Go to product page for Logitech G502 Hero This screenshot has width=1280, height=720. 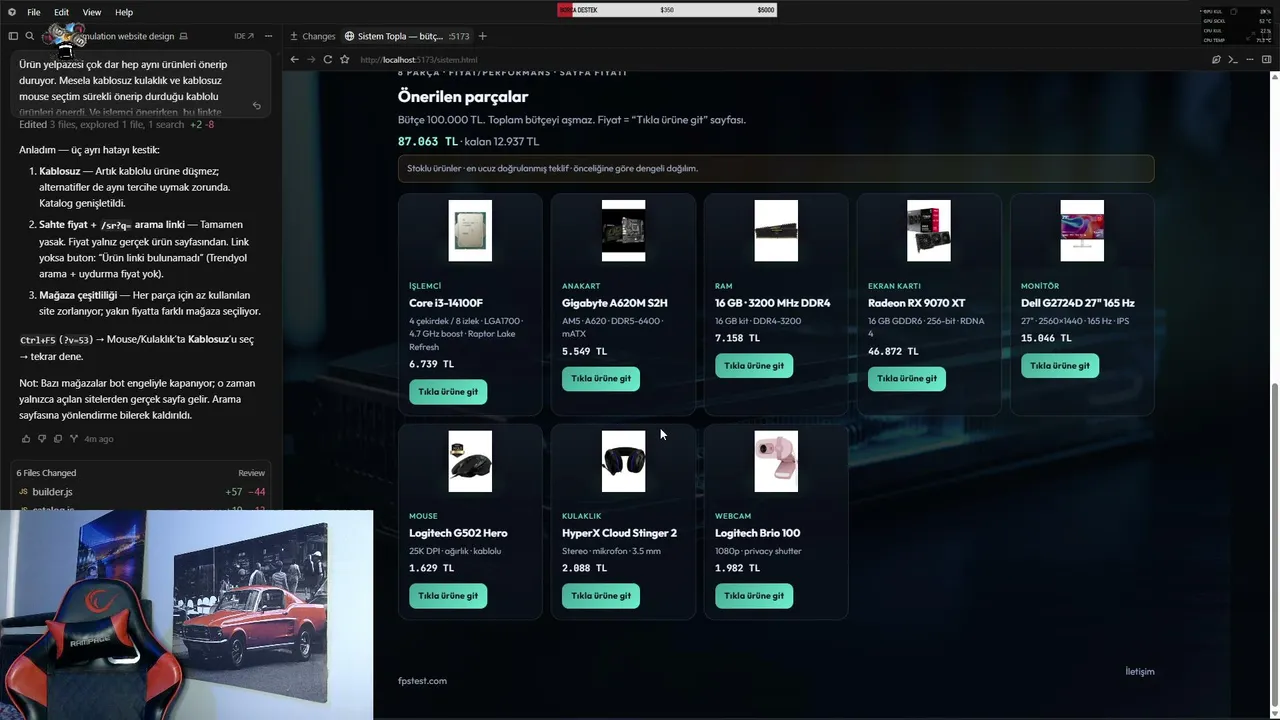[448, 596]
